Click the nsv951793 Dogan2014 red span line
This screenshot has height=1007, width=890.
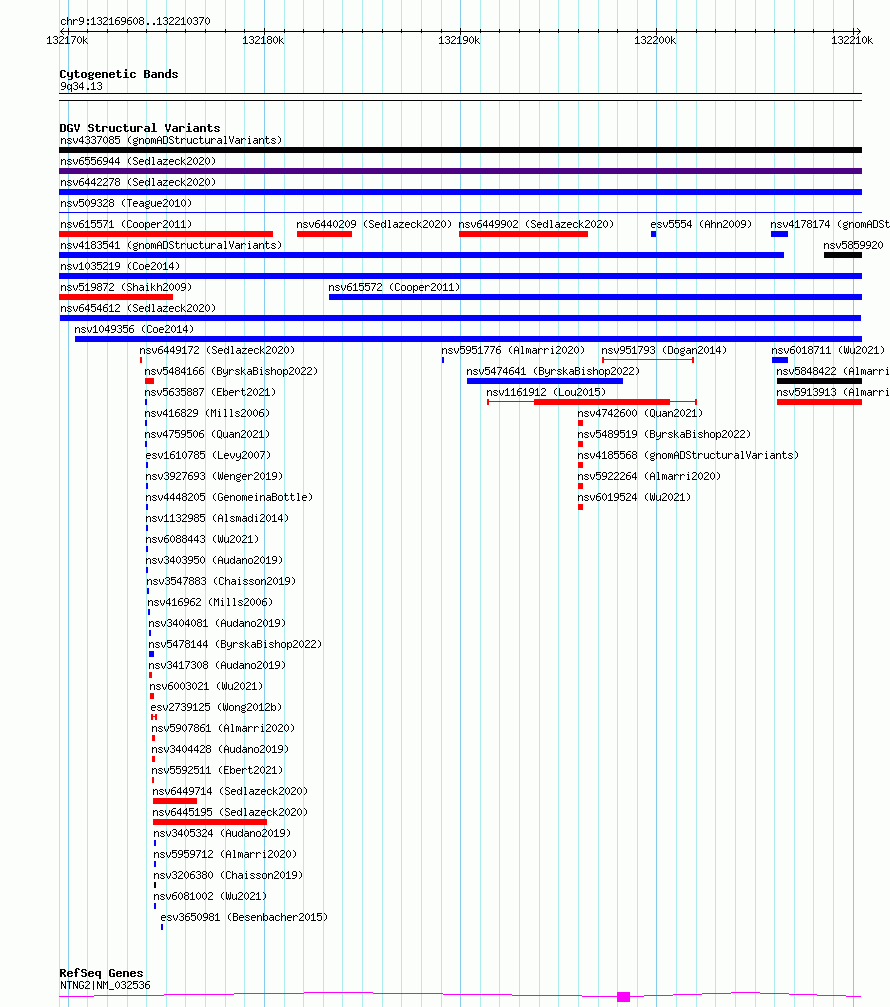pos(647,360)
